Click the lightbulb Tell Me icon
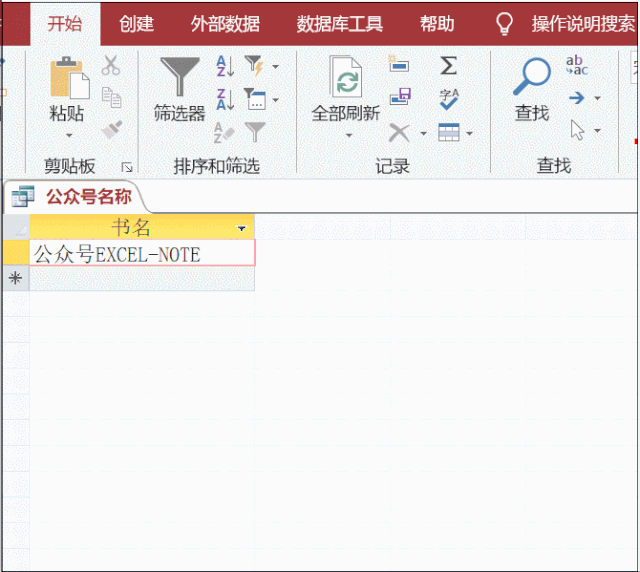Viewport: 640px width, 572px height. click(504, 23)
